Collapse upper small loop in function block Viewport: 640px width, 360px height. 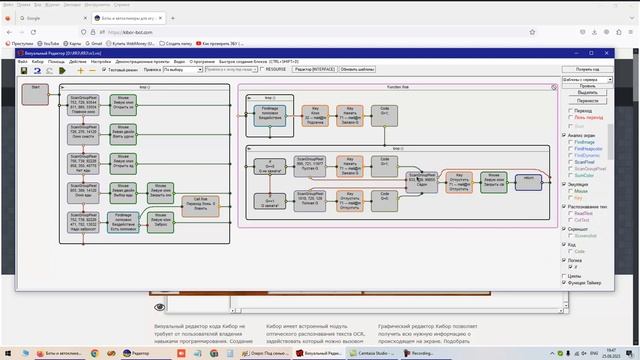click(x=249, y=98)
